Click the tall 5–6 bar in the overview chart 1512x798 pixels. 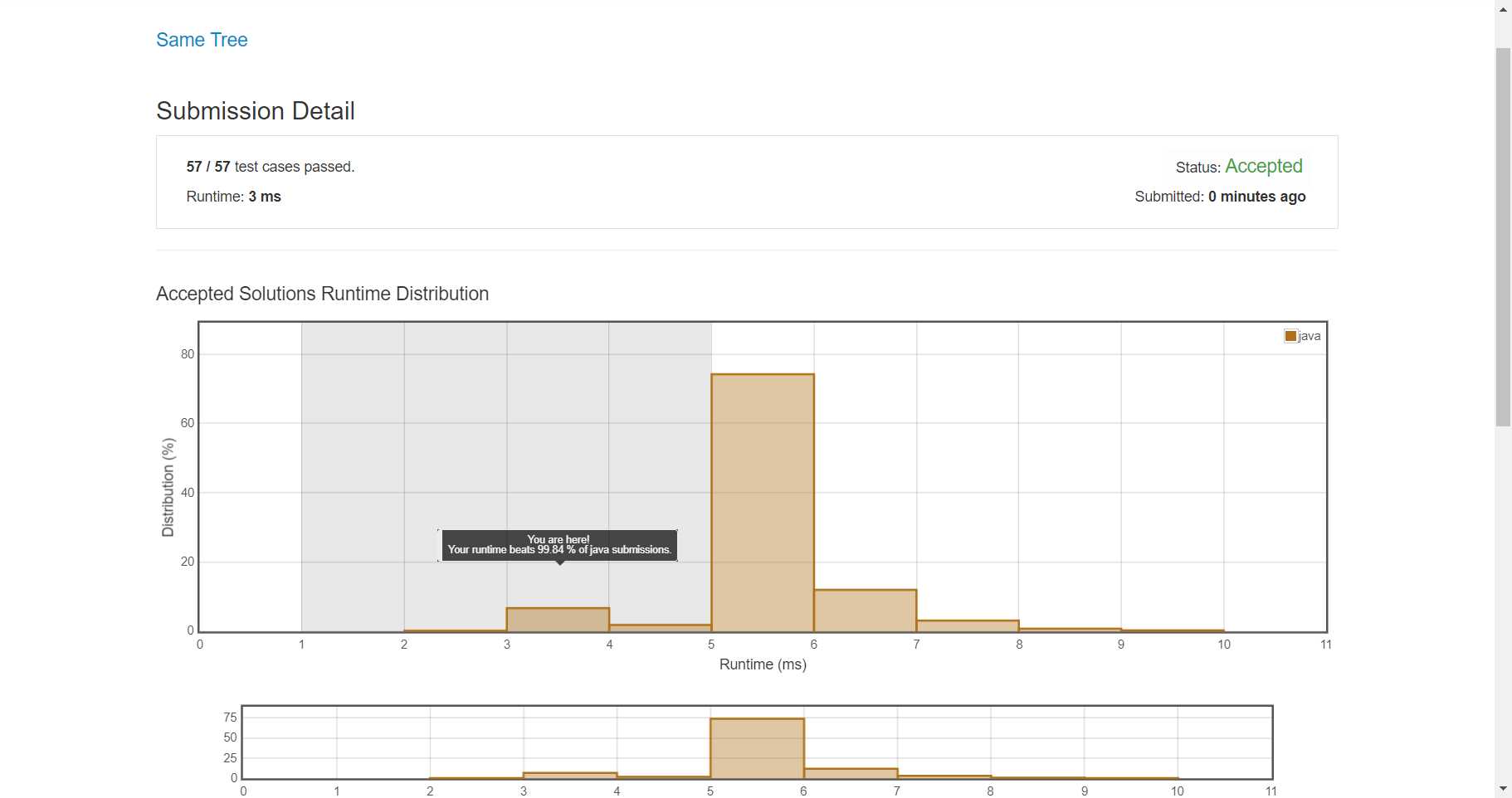coord(757,748)
